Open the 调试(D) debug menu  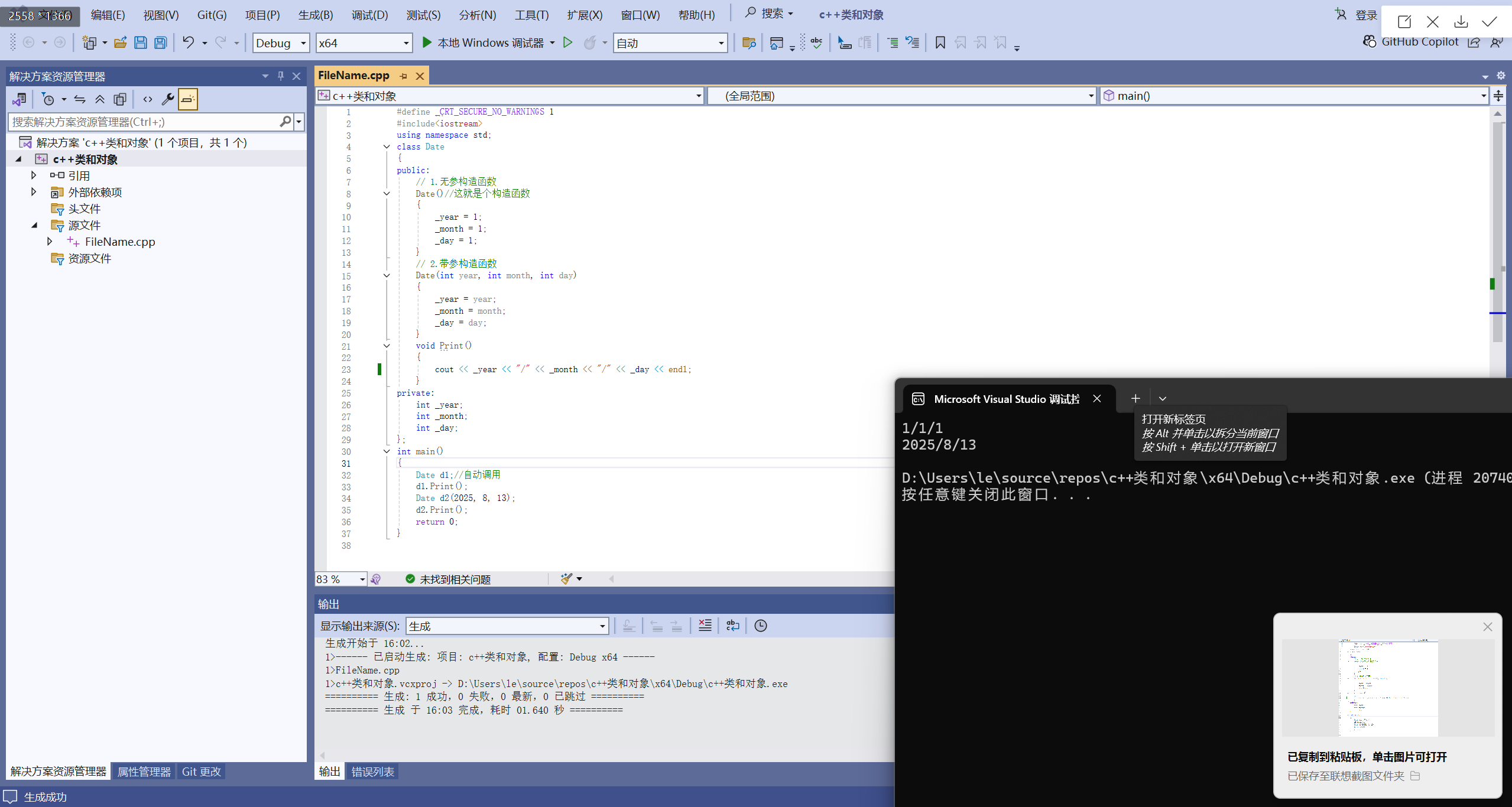pyautogui.click(x=369, y=15)
